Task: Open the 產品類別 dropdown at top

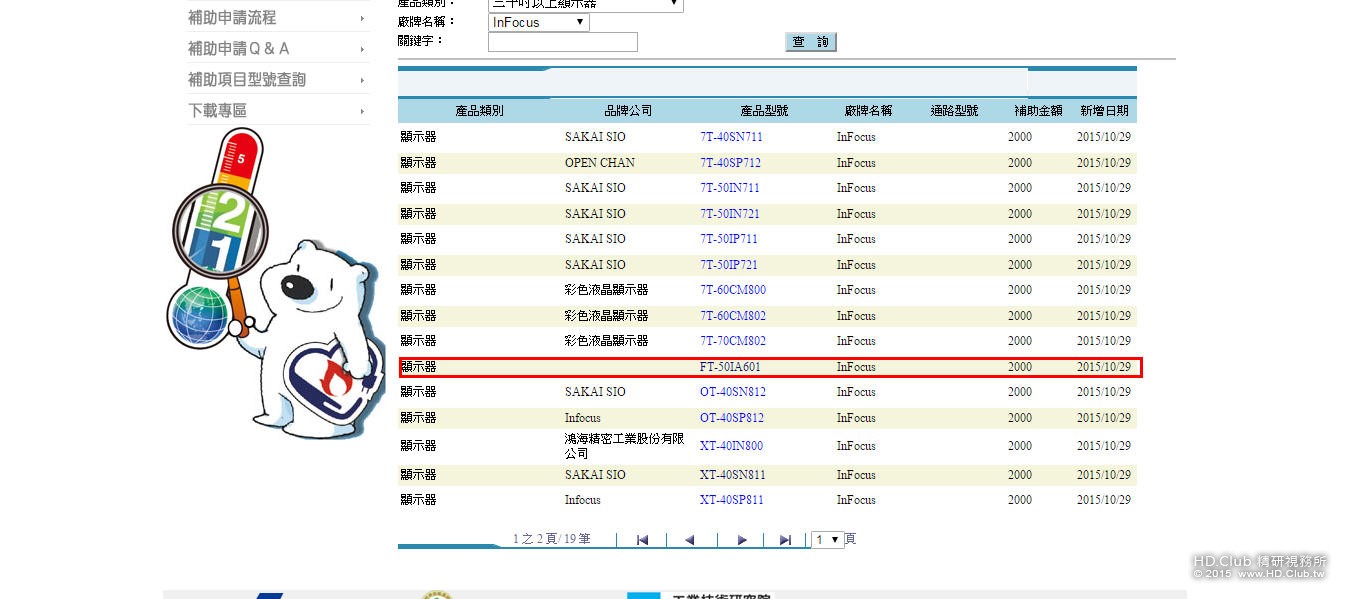Action: 586,4
